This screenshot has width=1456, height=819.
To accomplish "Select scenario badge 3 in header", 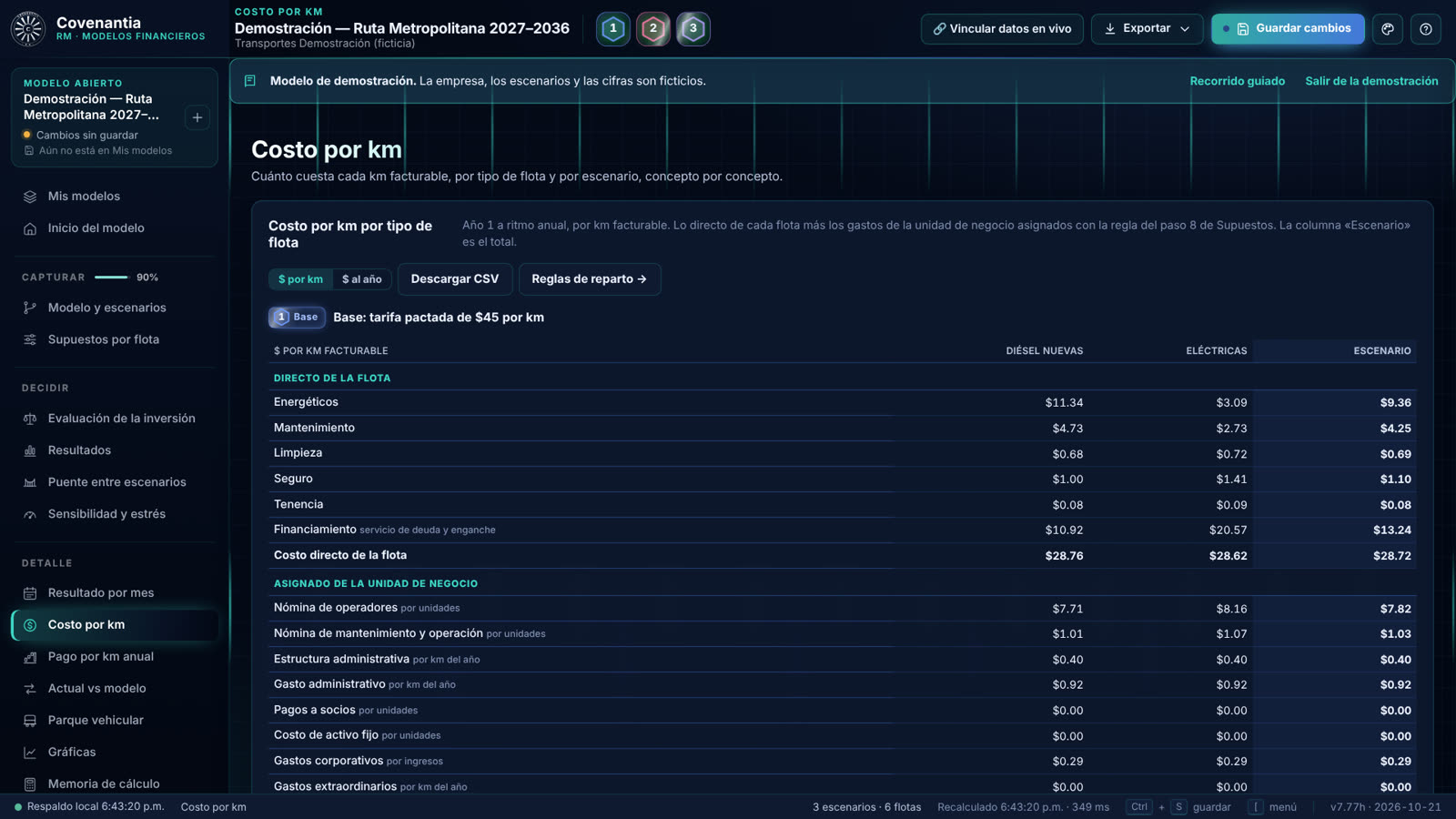I will click(x=693, y=29).
